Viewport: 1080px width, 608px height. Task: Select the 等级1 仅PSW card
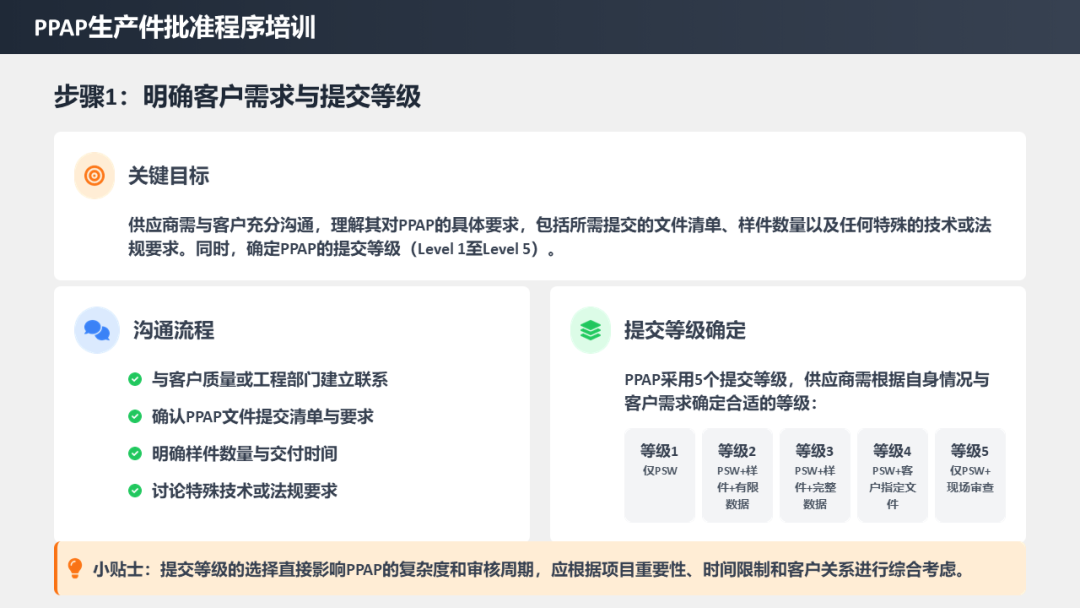[659, 475]
